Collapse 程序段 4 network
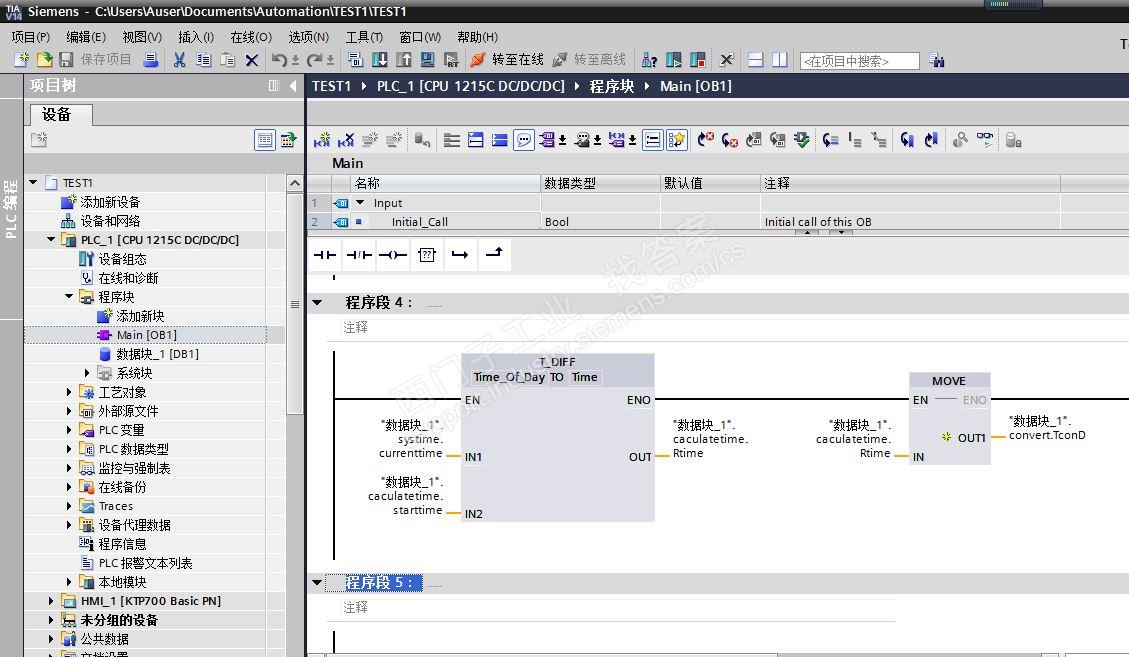1129x657 pixels. (x=317, y=303)
